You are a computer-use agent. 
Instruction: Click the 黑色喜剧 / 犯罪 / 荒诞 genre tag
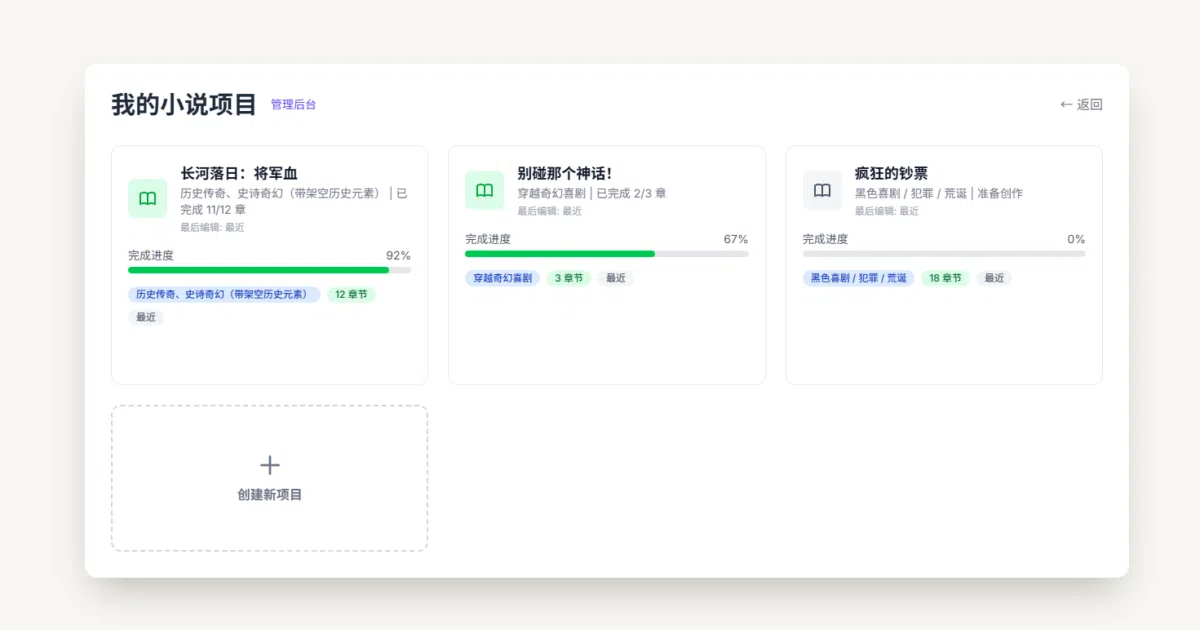pos(858,278)
